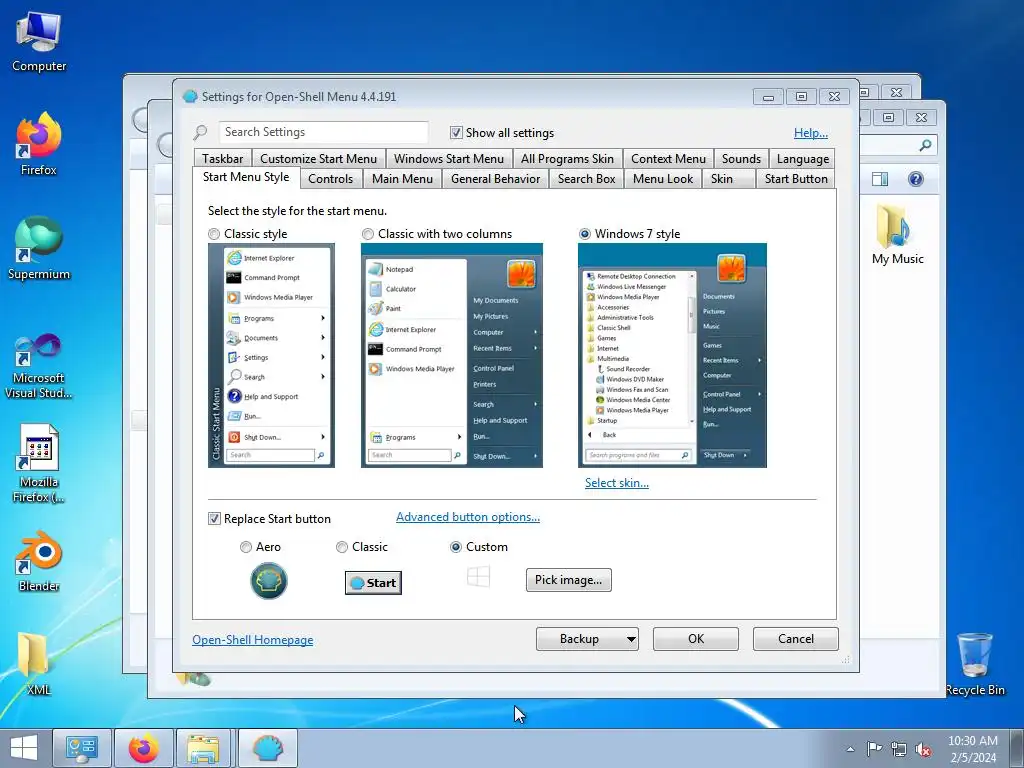Open Advanced button options... link

click(468, 517)
